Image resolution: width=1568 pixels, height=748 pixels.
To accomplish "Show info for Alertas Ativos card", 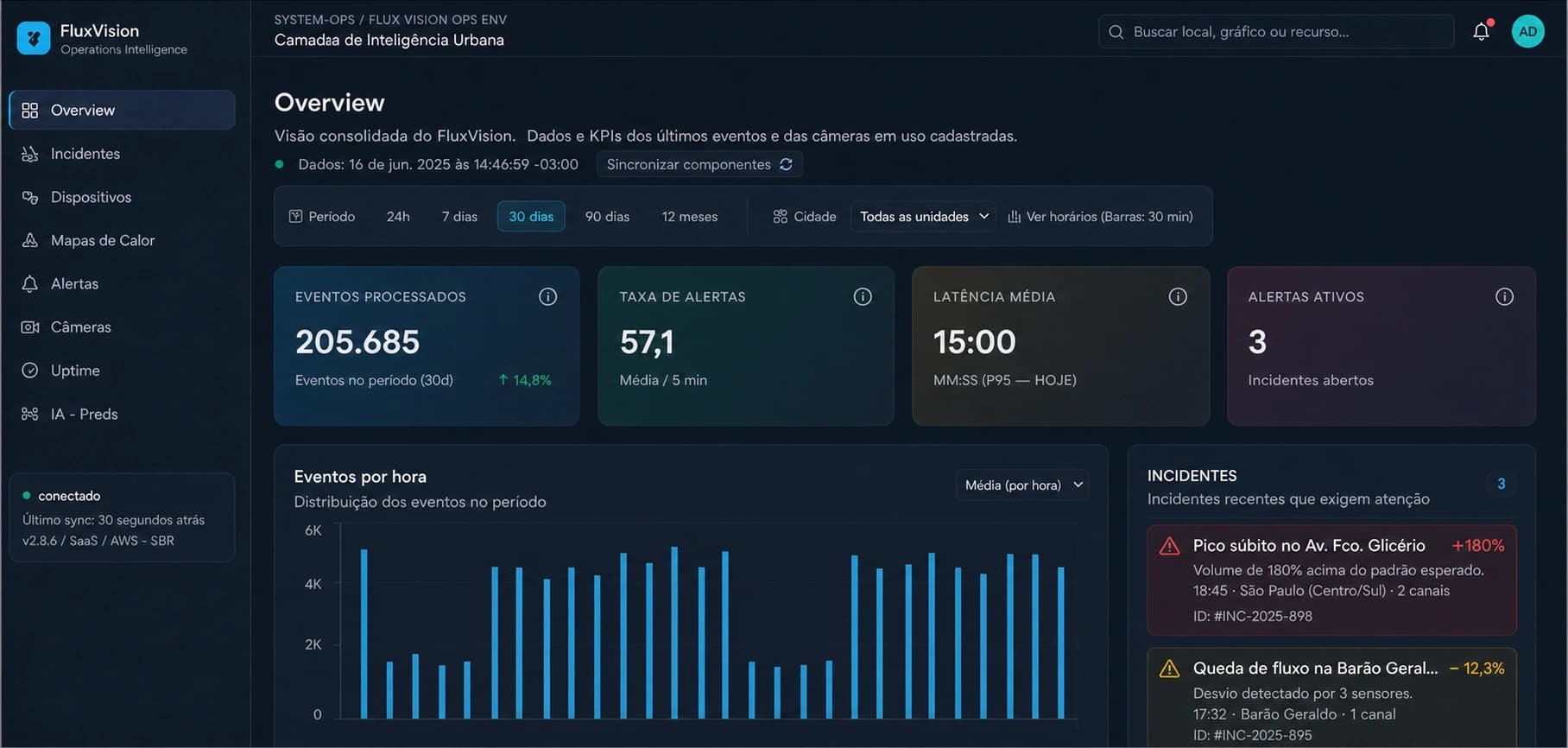I will tap(1504, 296).
